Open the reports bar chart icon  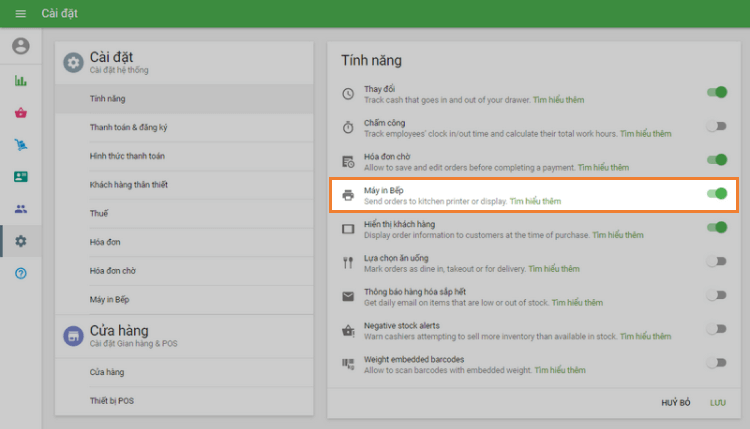(x=21, y=81)
